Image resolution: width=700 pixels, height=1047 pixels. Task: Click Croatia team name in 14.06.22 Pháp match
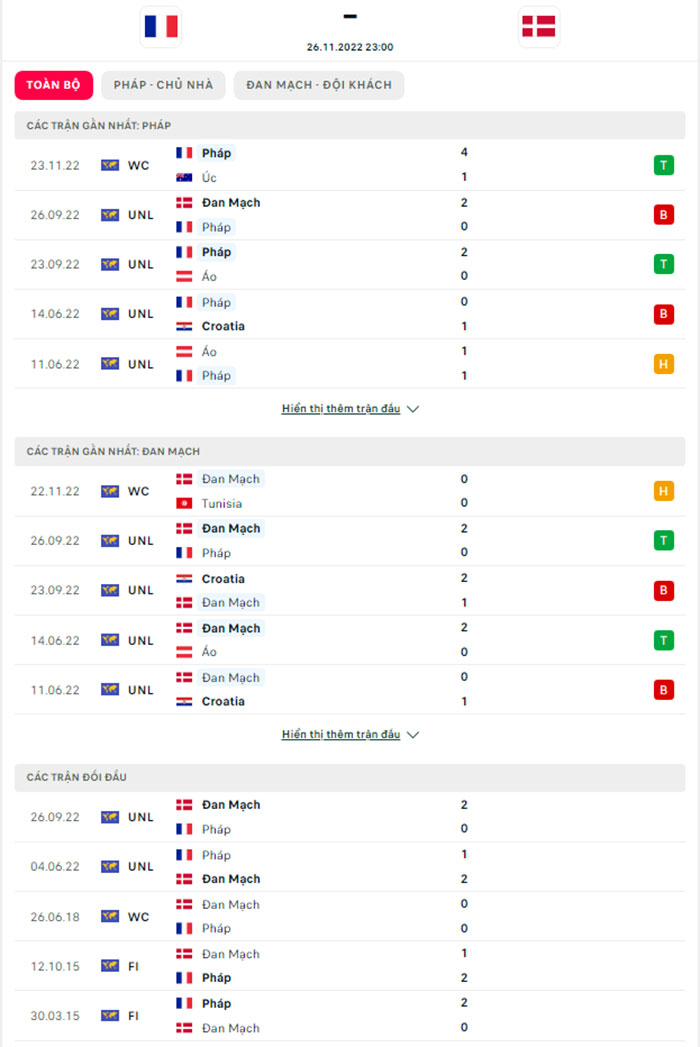coord(223,326)
